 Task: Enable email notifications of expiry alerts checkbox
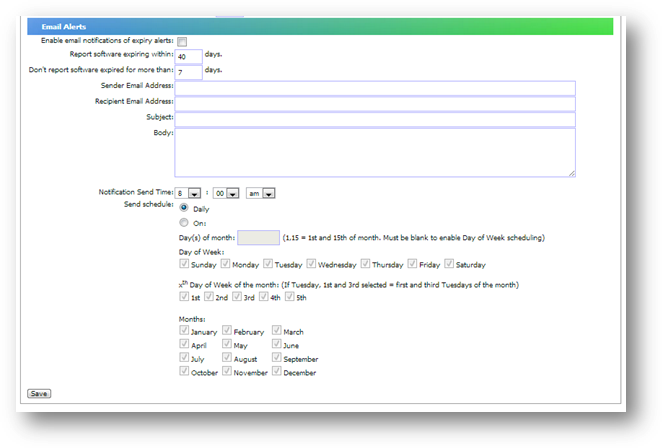182,41
